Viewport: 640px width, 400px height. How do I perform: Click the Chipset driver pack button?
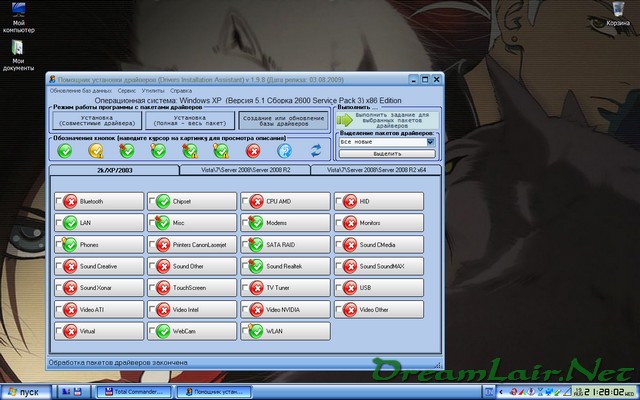pyautogui.click(x=190, y=201)
